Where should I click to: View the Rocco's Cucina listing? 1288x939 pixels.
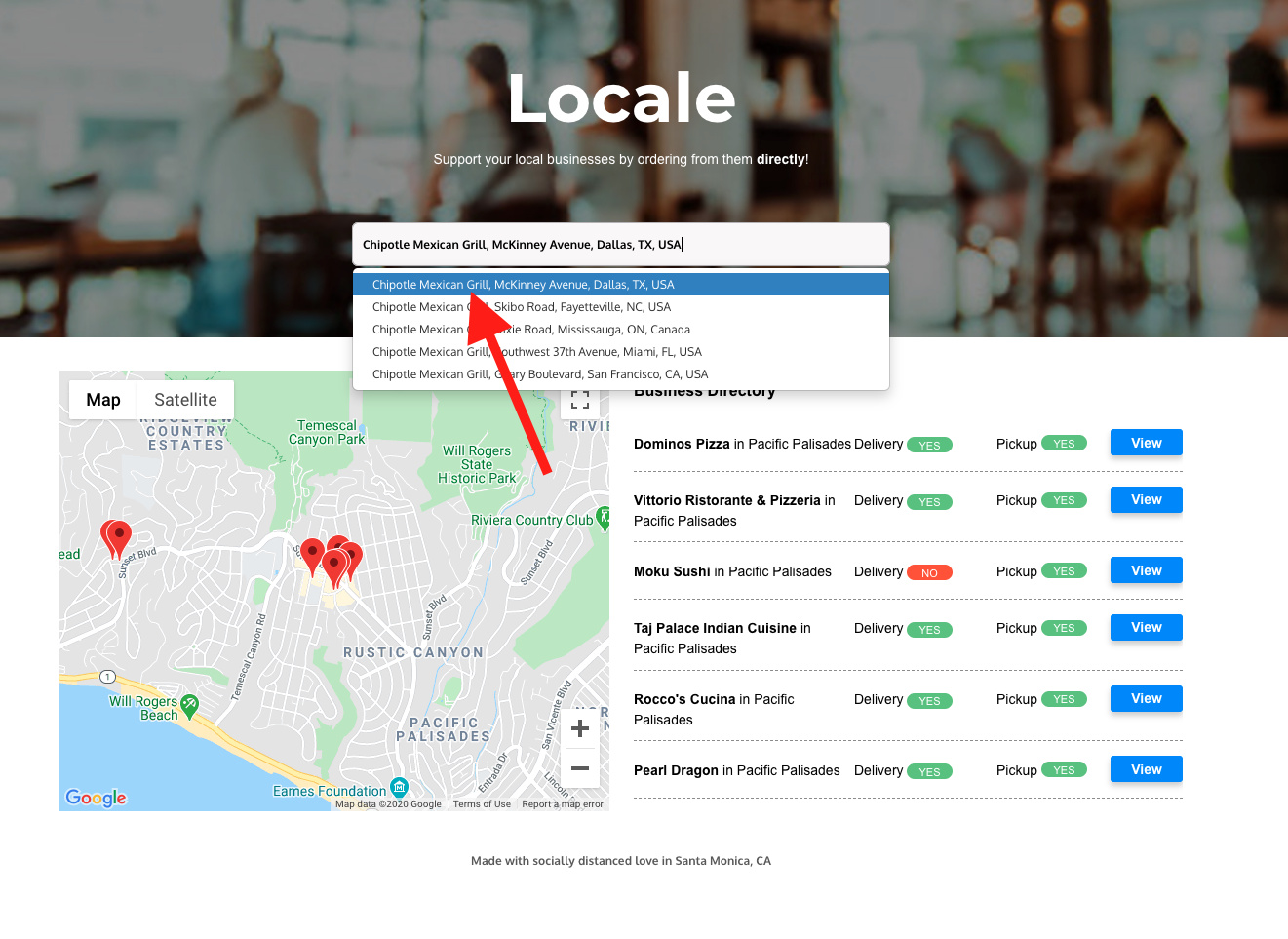pyautogui.click(x=1147, y=698)
